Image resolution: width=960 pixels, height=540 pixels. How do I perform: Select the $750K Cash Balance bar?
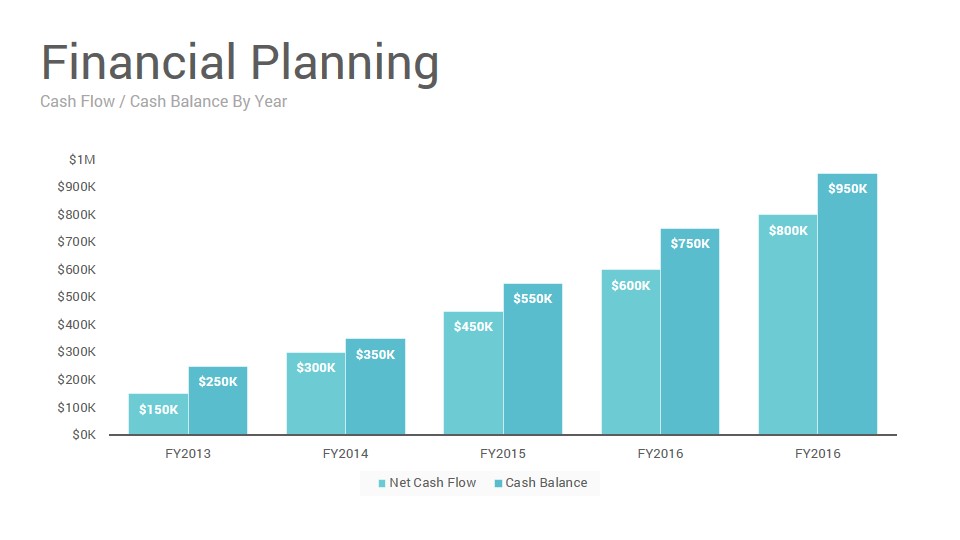(x=690, y=331)
